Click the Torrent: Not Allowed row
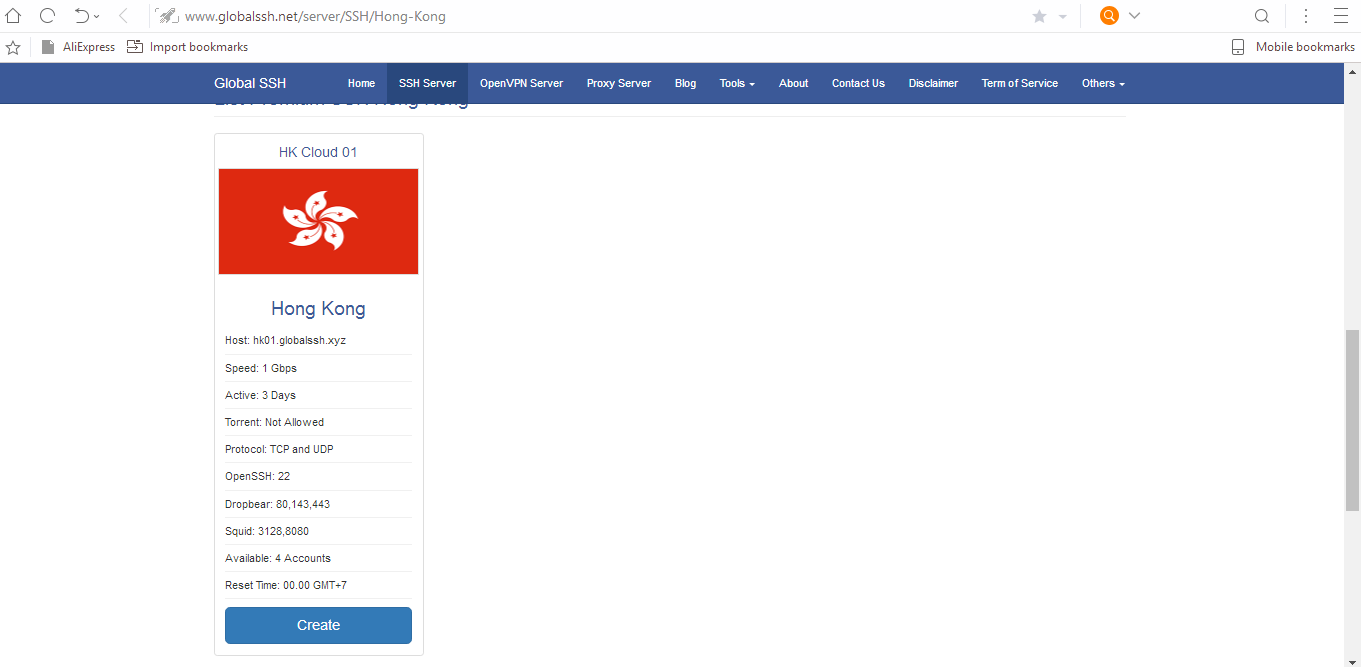This screenshot has height=667, width=1361. 318,422
